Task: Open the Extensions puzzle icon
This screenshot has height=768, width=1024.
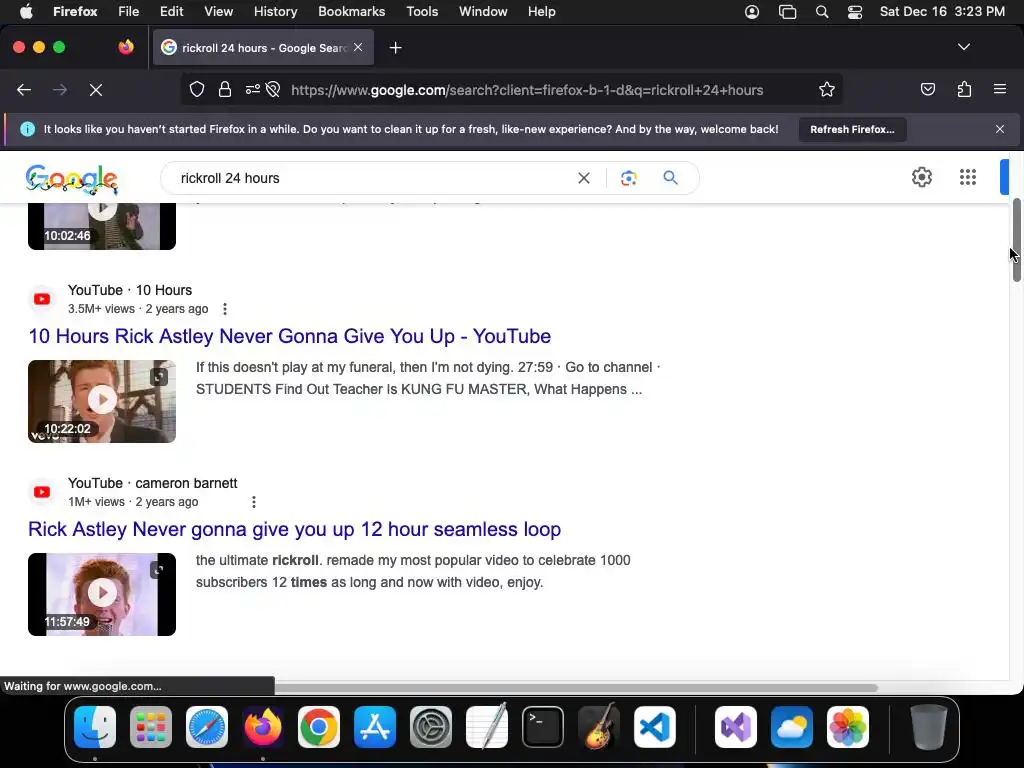Action: [964, 89]
